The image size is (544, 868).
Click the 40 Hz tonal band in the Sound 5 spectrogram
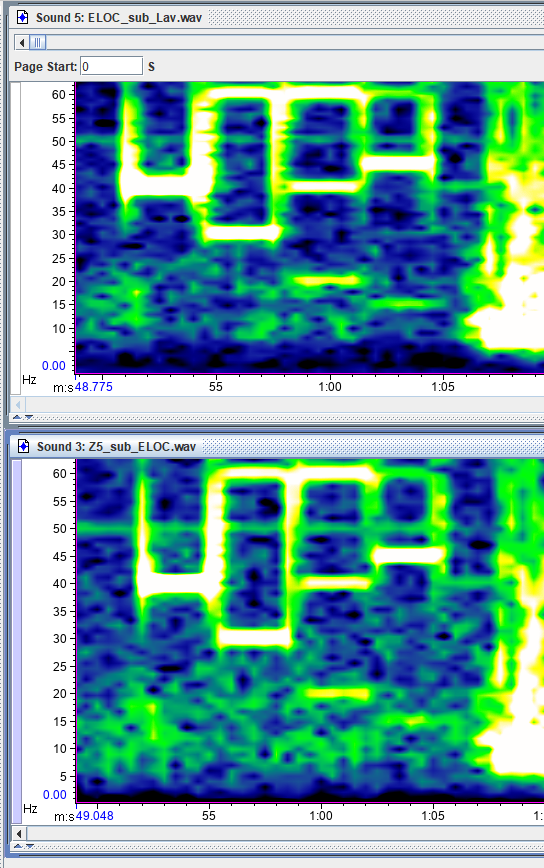click(166, 186)
